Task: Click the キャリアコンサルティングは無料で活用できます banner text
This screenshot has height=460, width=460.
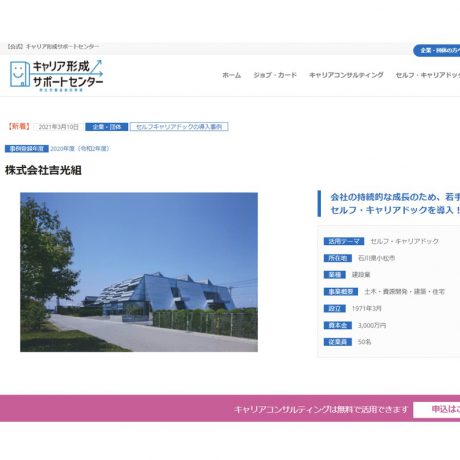Action: 321,410
